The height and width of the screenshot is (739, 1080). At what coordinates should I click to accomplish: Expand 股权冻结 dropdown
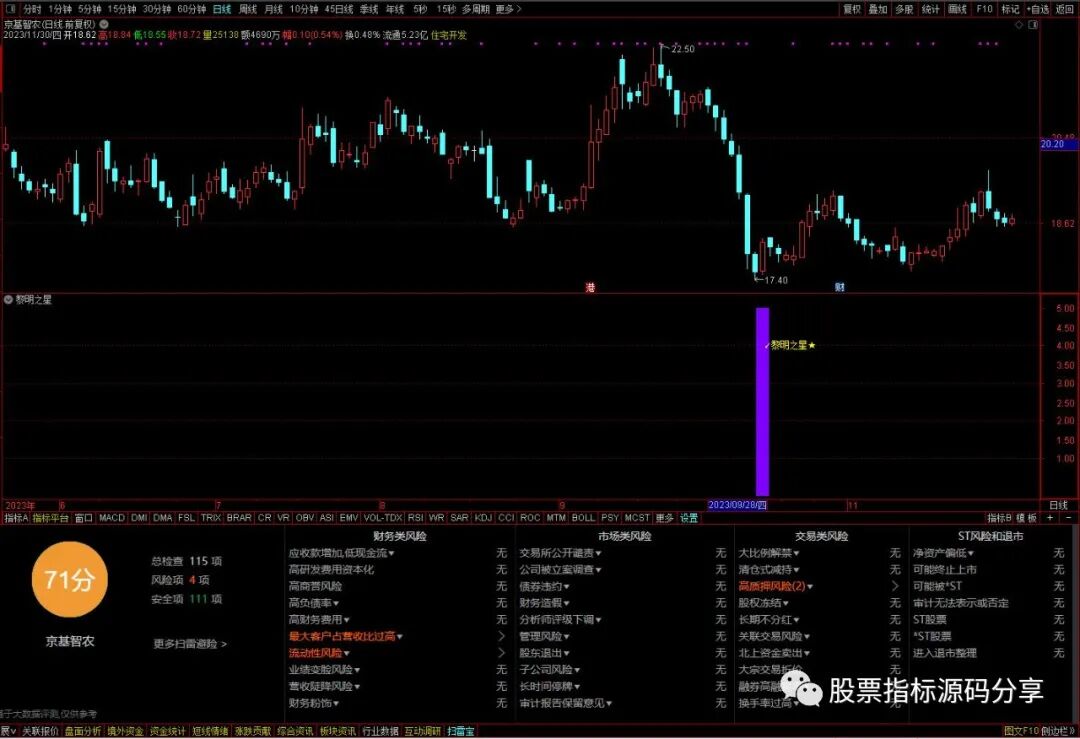(x=785, y=603)
